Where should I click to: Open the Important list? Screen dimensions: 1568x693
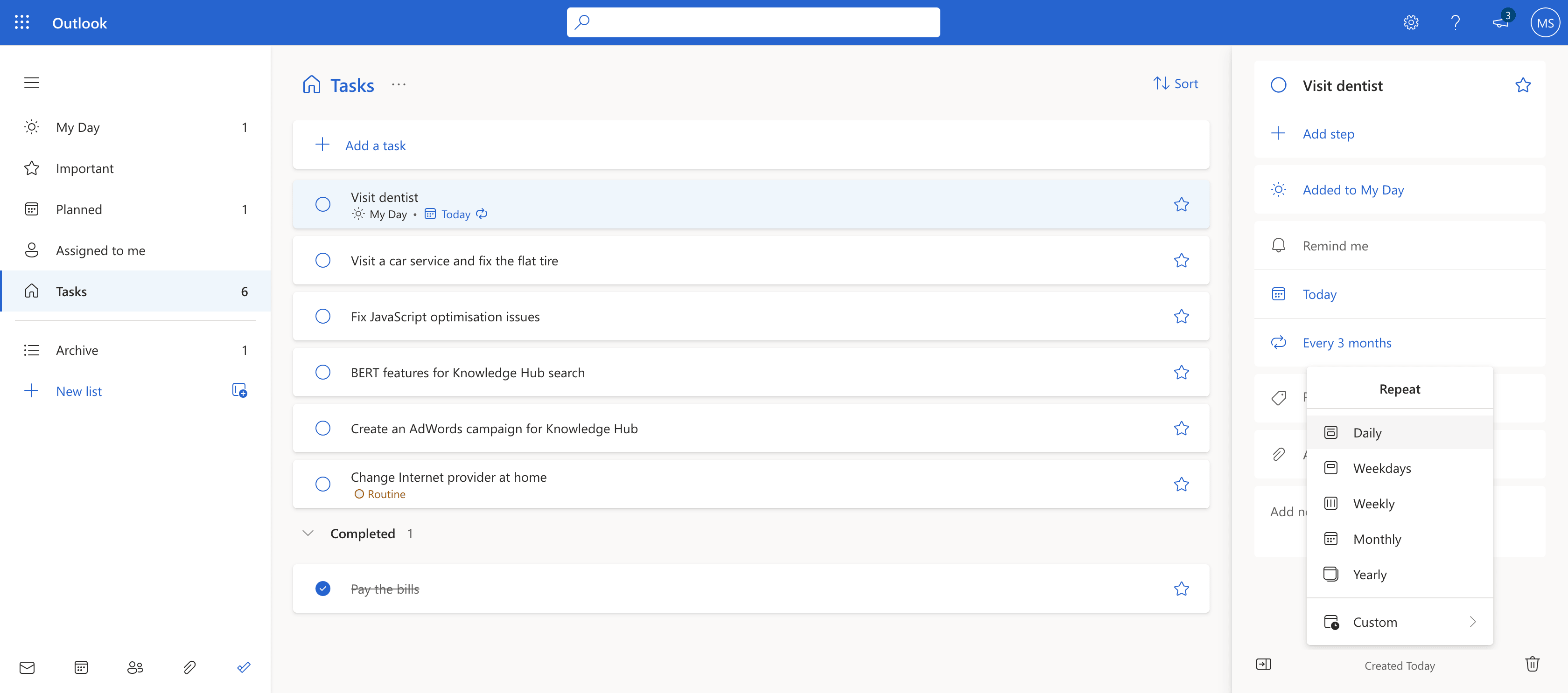[x=84, y=168]
